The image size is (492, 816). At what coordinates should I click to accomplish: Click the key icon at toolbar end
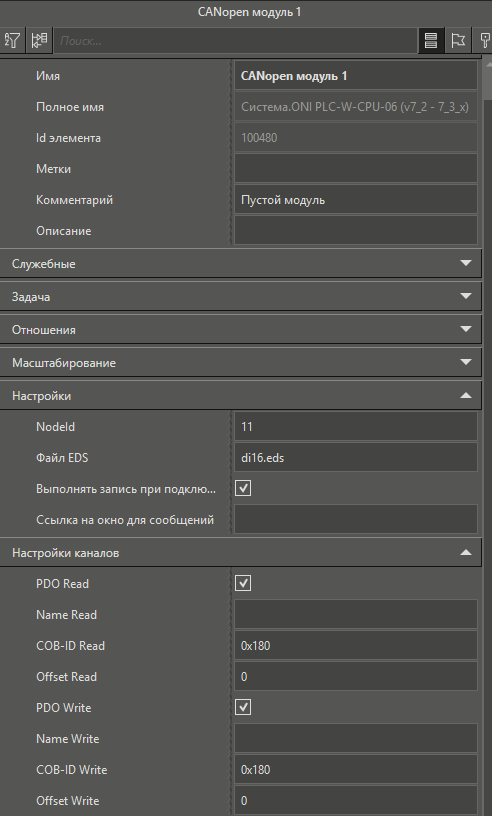484,40
